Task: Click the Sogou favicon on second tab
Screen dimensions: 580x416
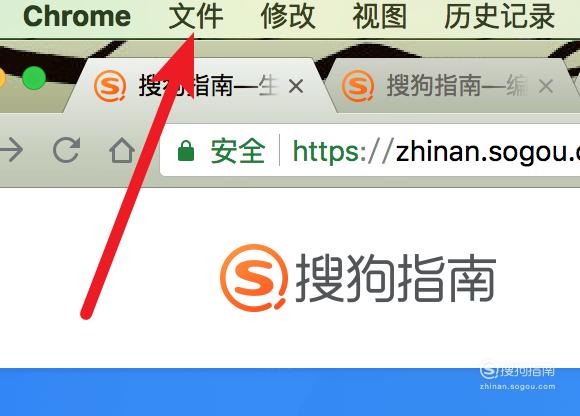Action: coord(358,86)
